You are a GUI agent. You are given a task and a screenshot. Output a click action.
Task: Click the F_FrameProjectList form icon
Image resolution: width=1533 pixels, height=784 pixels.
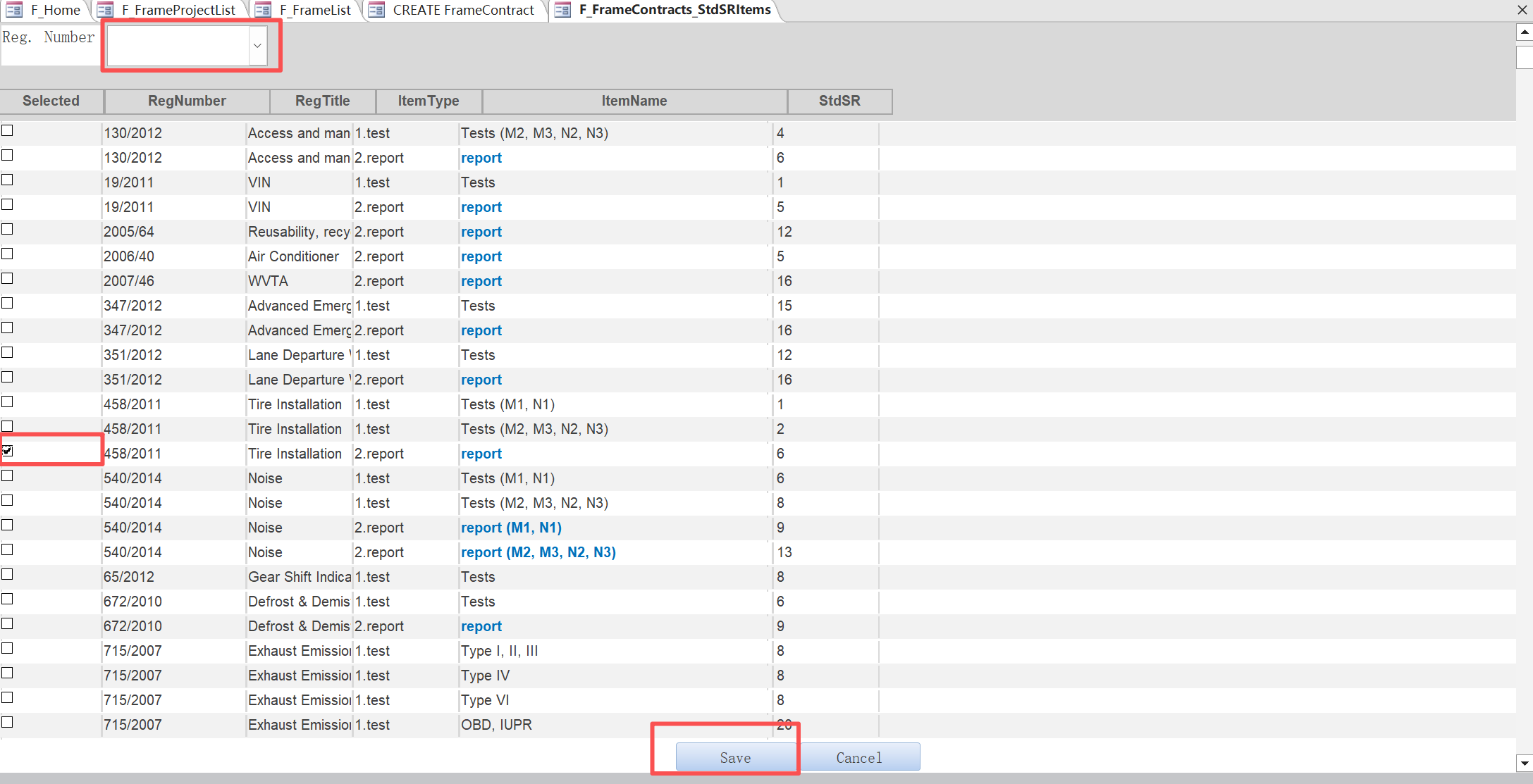[x=106, y=10]
